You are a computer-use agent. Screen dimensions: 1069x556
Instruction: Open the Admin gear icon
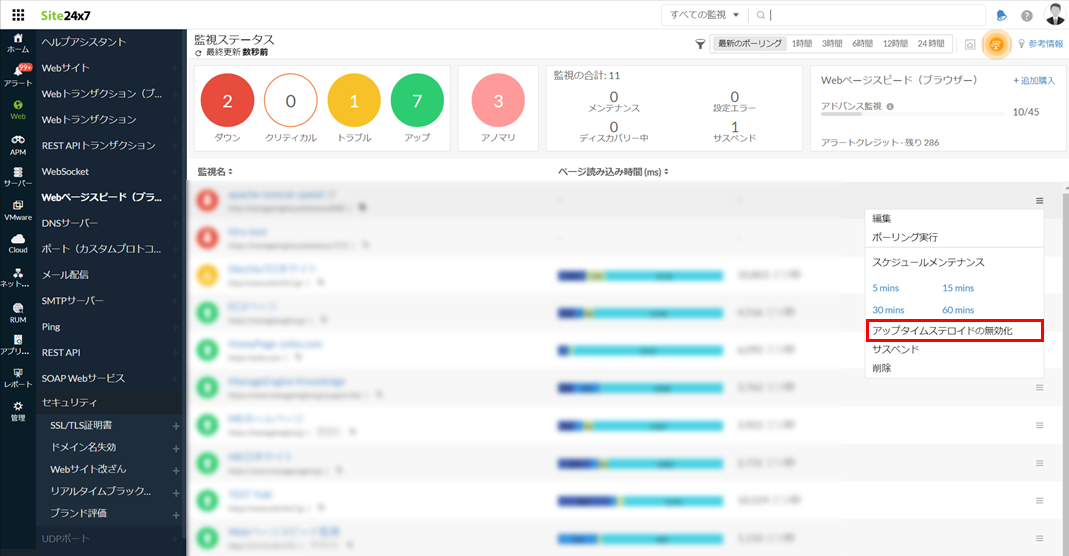[x=18, y=412]
